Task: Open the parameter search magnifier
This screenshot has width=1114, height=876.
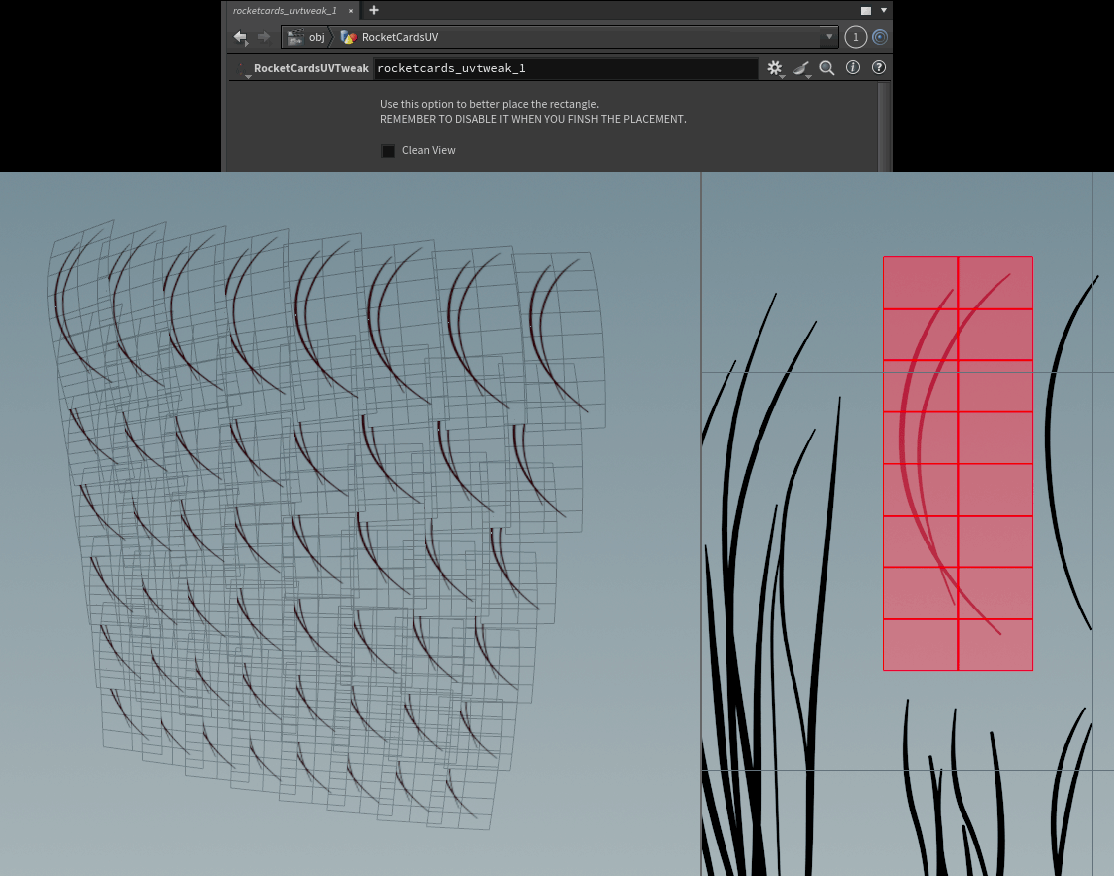Action: pyautogui.click(x=827, y=67)
